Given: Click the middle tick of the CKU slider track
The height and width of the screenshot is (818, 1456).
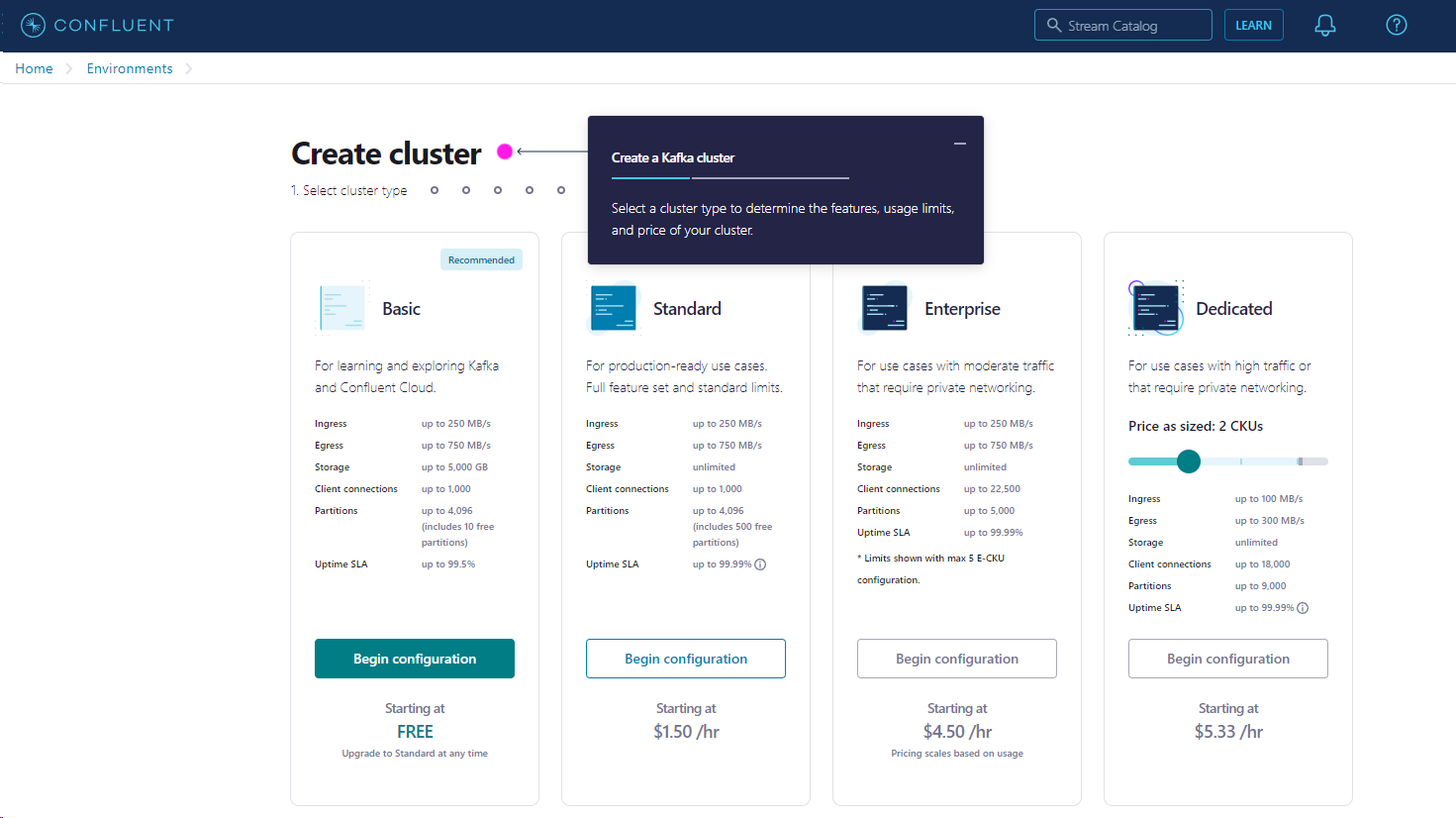Looking at the screenshot, I should [1241, 461].
